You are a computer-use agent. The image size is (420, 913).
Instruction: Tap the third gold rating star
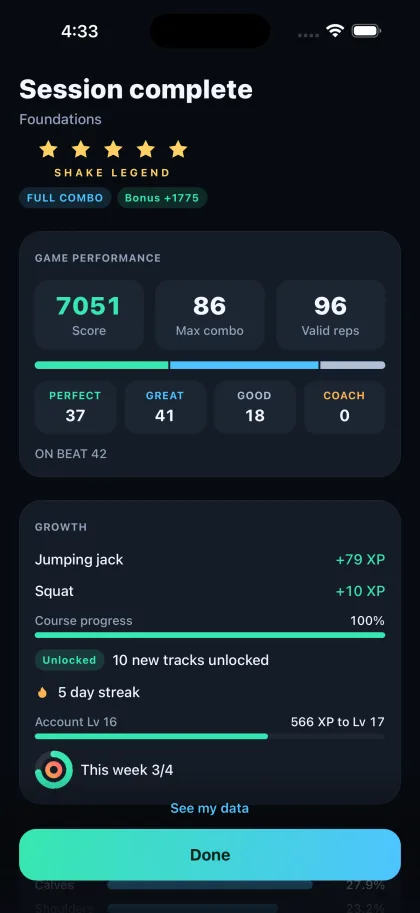point(113,150)
